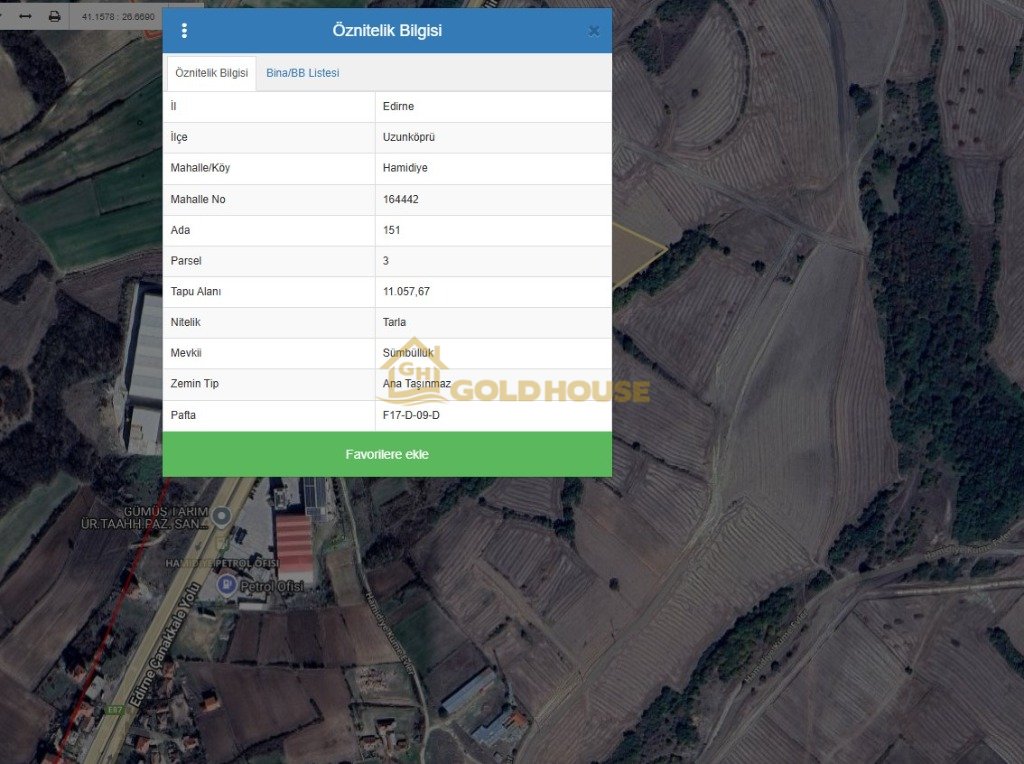
Task: Close the Öznitelik Bilgisi dialog
Action: click(594, 31)
